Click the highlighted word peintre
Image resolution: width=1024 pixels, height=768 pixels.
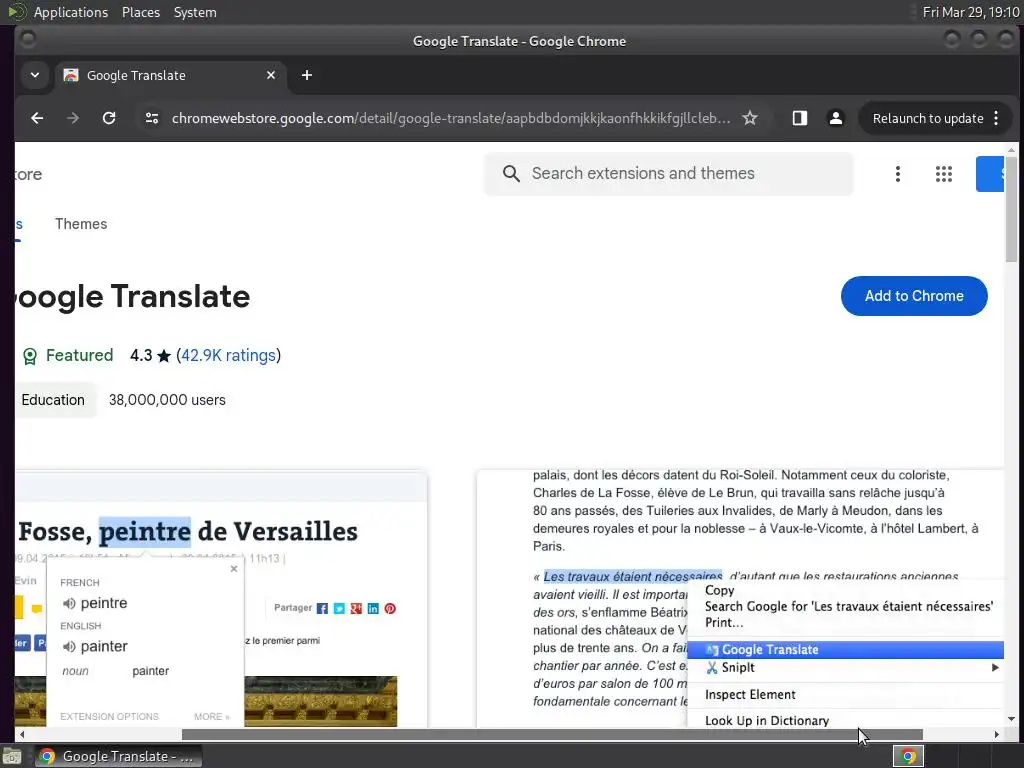[145, 532]
